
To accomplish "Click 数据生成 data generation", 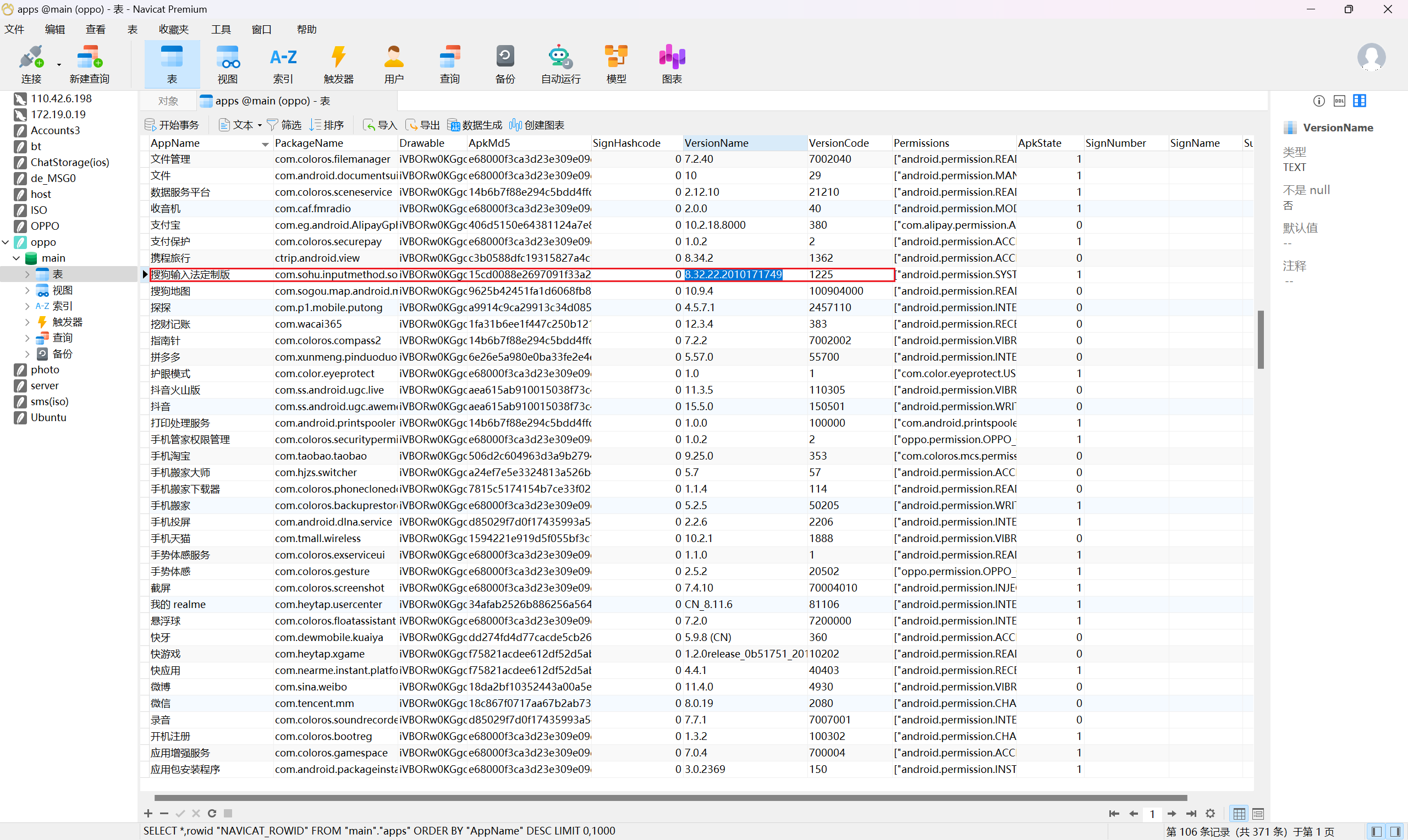I will tap(475, 125).
